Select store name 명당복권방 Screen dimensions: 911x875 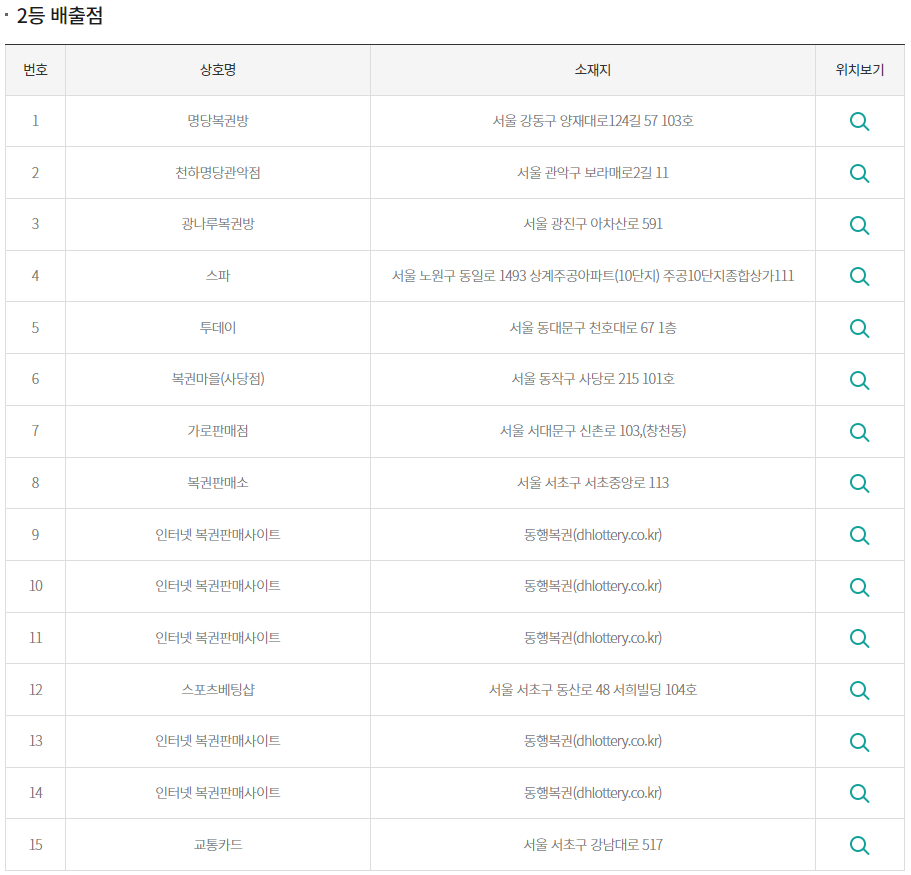tap(218, 121)
